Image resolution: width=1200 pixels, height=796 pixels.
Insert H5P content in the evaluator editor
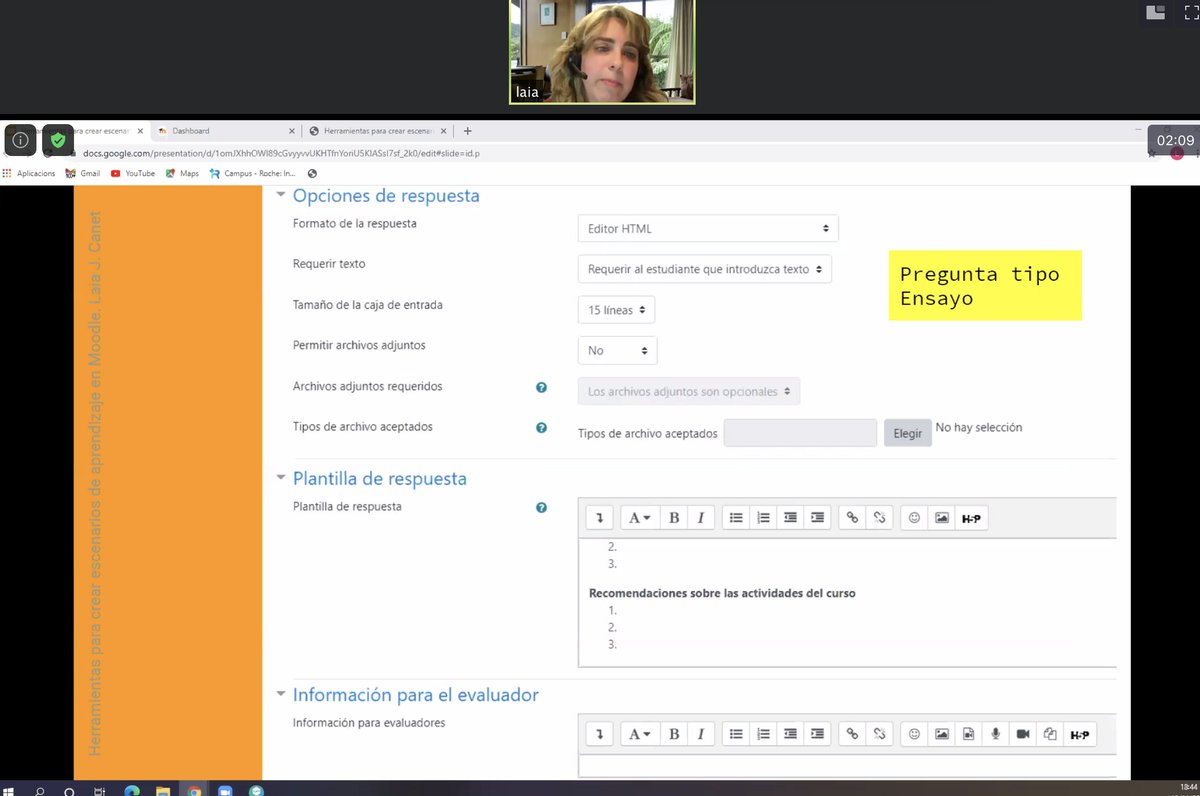1080,733
